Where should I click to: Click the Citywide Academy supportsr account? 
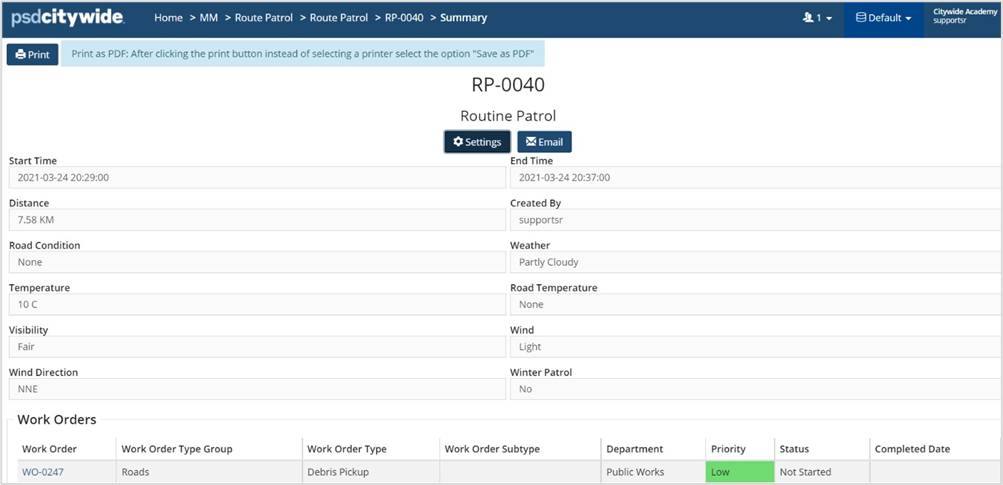point(965,16)
